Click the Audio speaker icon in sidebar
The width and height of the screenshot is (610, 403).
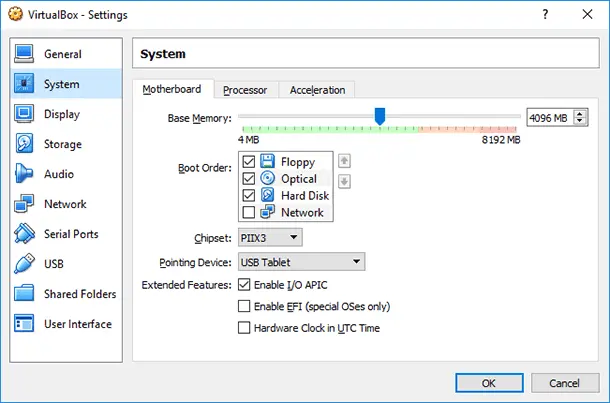coord(24,173)
